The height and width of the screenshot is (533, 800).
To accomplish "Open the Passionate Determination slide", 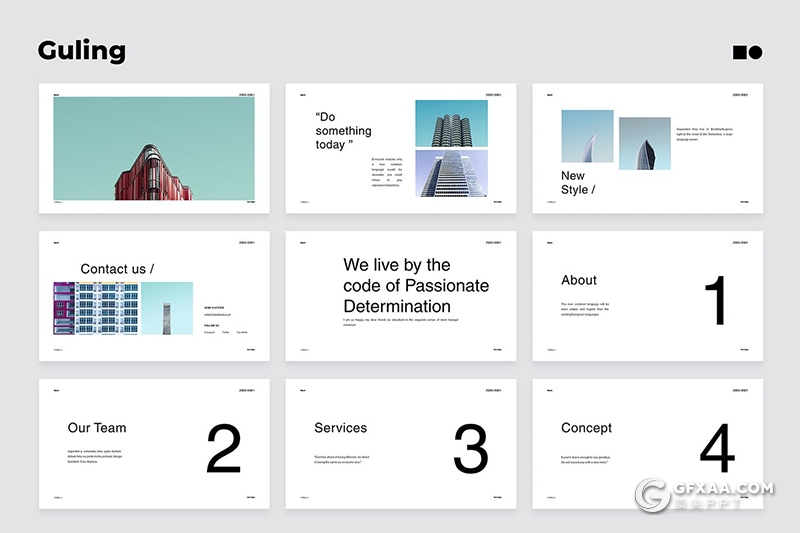I will (x=400, y=296).
